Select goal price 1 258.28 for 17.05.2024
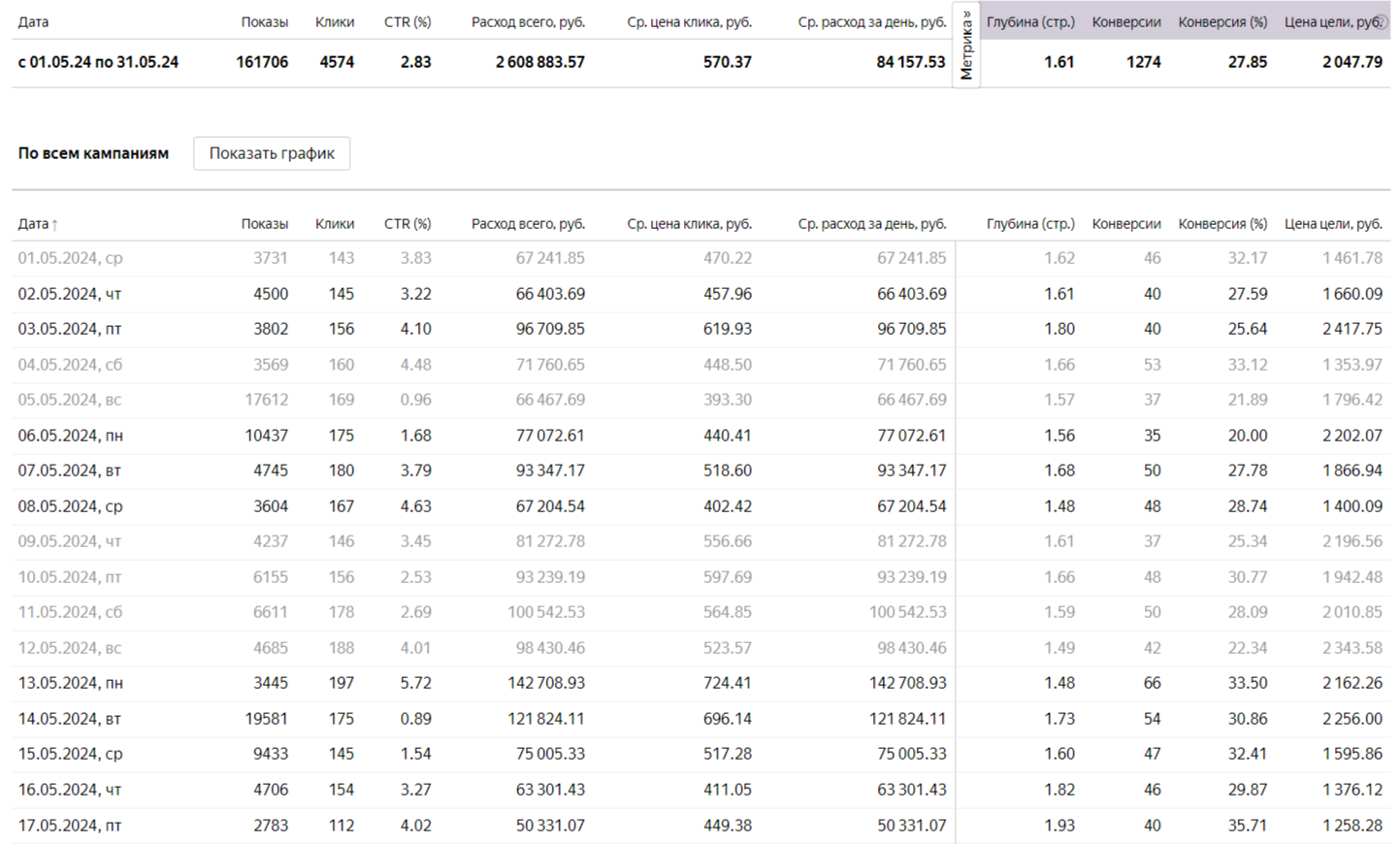The height and width of the screenshot is (844, 1400). click(x=1352, y=826)
